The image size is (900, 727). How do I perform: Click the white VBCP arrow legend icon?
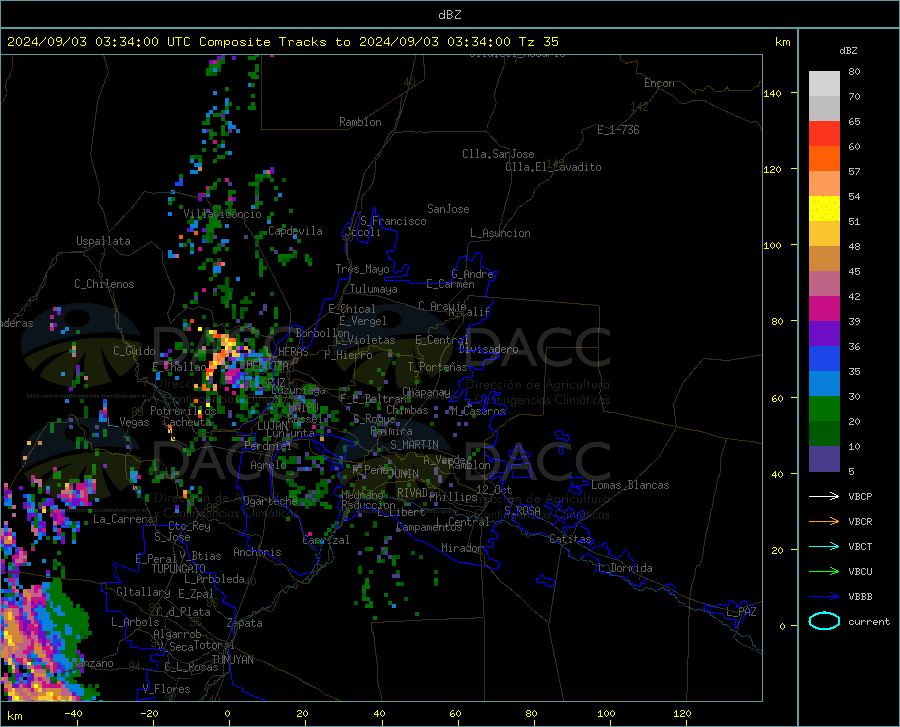(x=824, y=496)
